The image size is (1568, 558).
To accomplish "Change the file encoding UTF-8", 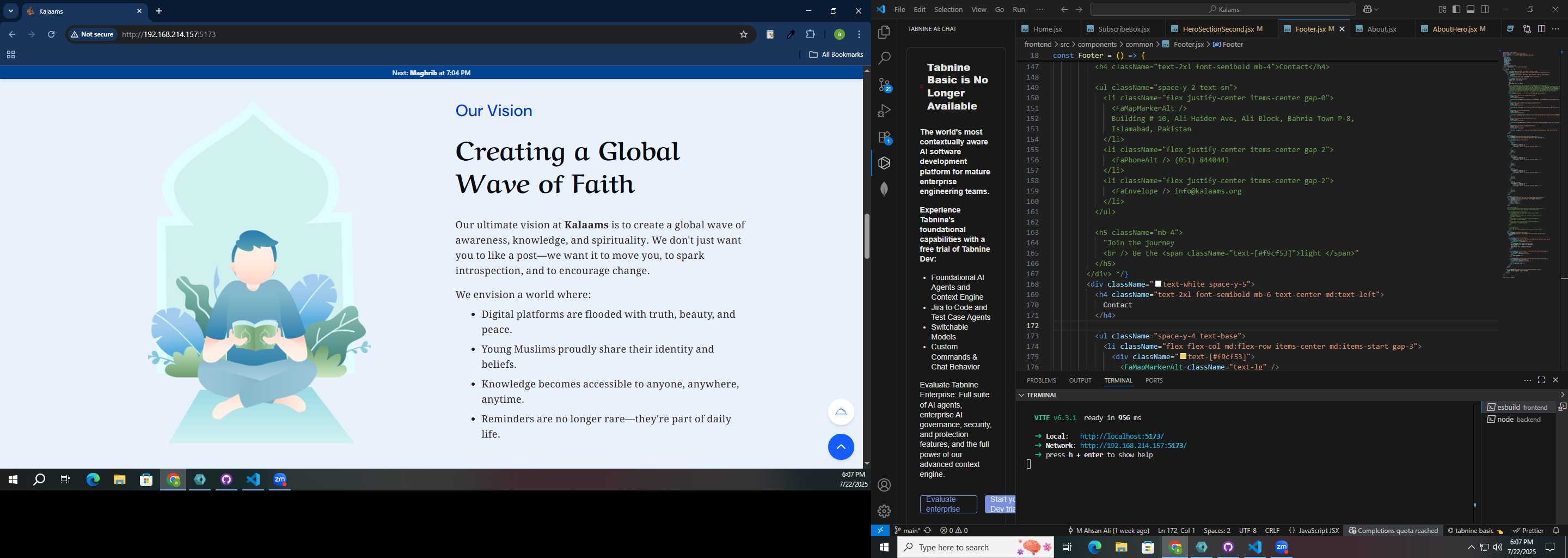I will click(x=1247, y=531).
